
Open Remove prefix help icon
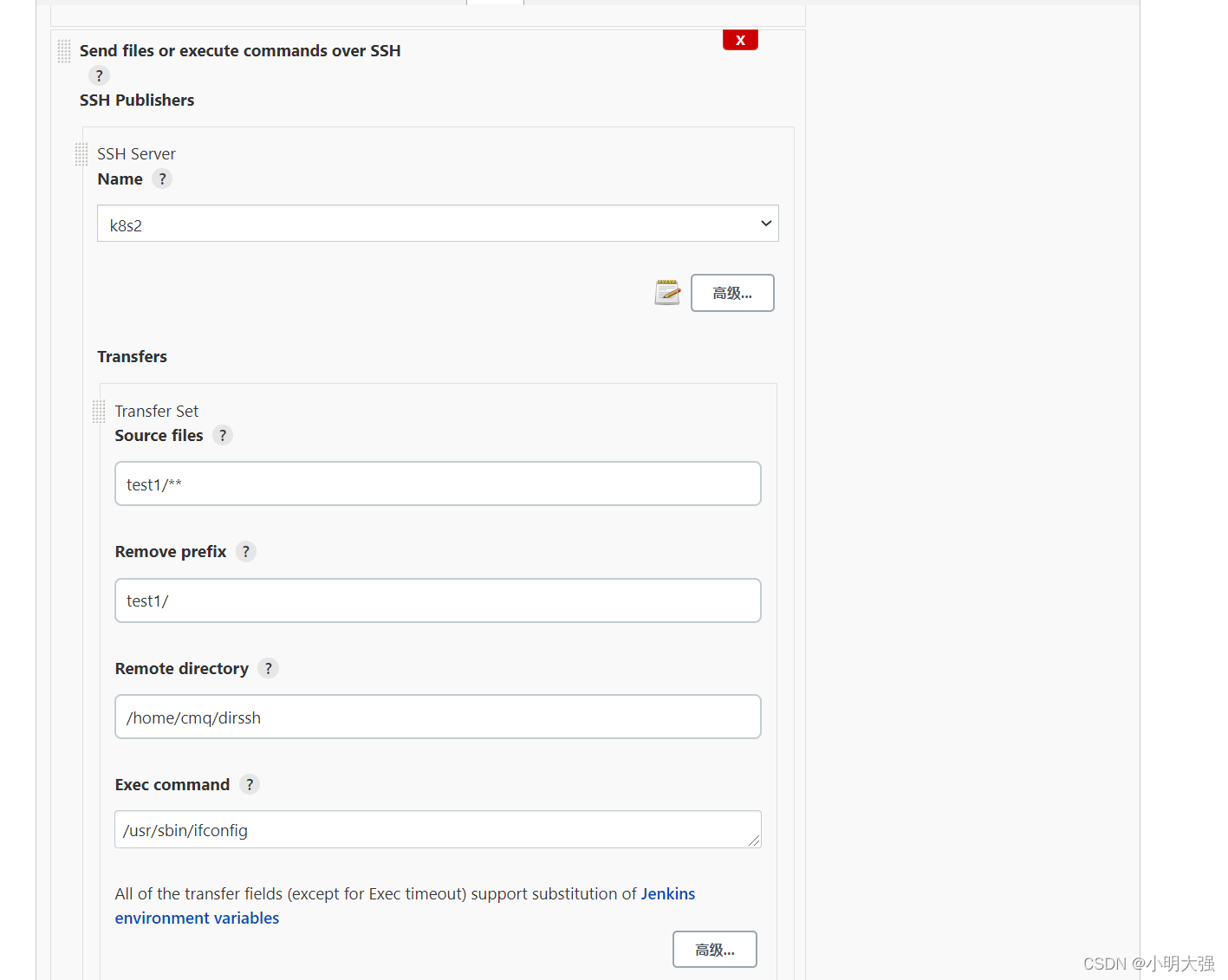click(x=246, y=552)
